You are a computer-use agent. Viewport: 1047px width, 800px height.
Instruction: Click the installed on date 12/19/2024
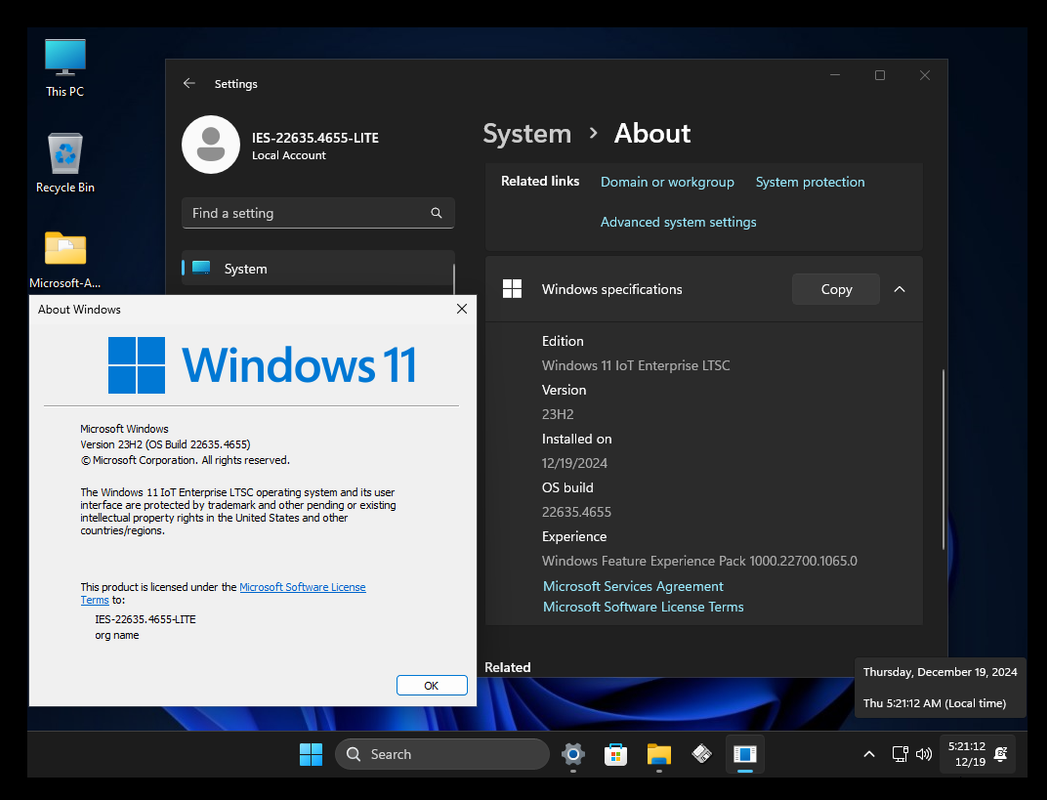pyautogui.click(x=574, y=463)
